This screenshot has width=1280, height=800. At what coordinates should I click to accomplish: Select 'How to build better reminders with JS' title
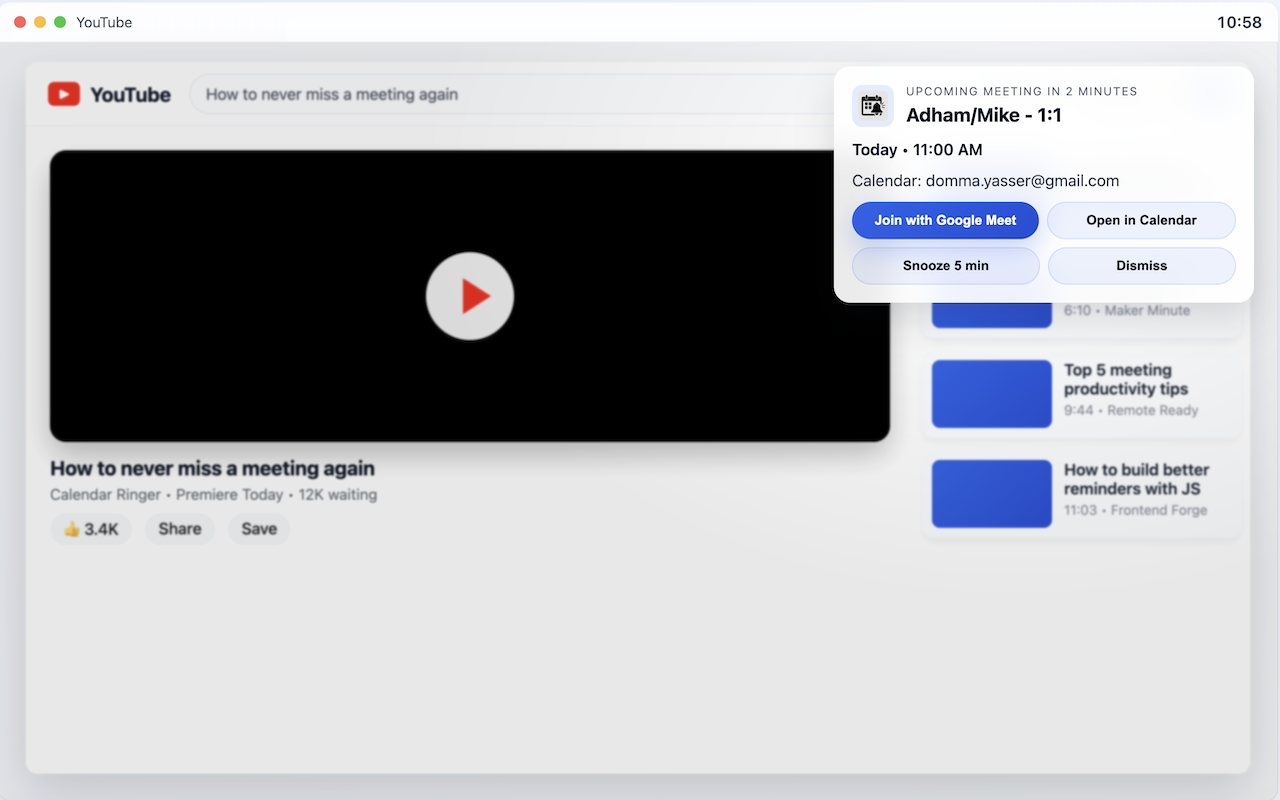tap(1136, 479)
